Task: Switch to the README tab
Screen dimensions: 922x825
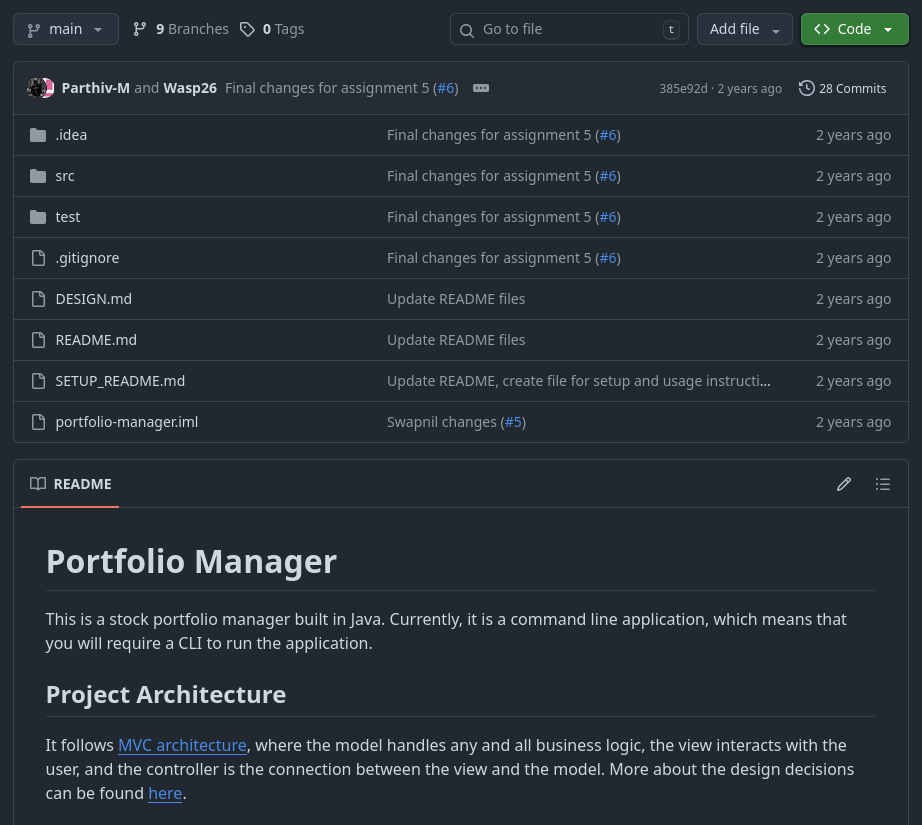Action: (82, 484)
